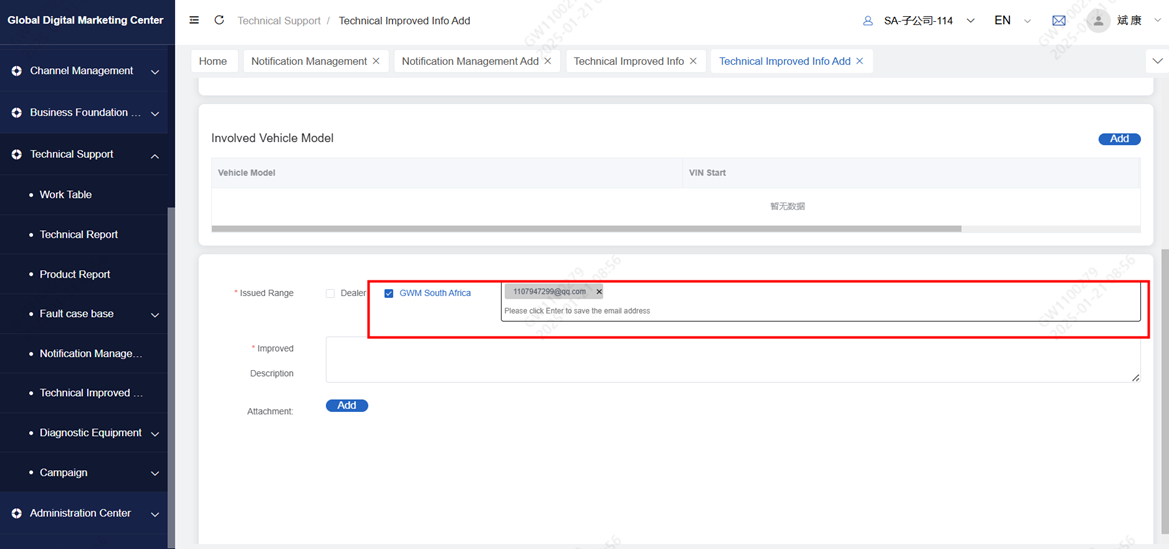Click the vehicle table horizontal scrollbar
Viewport: 1169px width, 549px height.
click(x=586, y=229)
